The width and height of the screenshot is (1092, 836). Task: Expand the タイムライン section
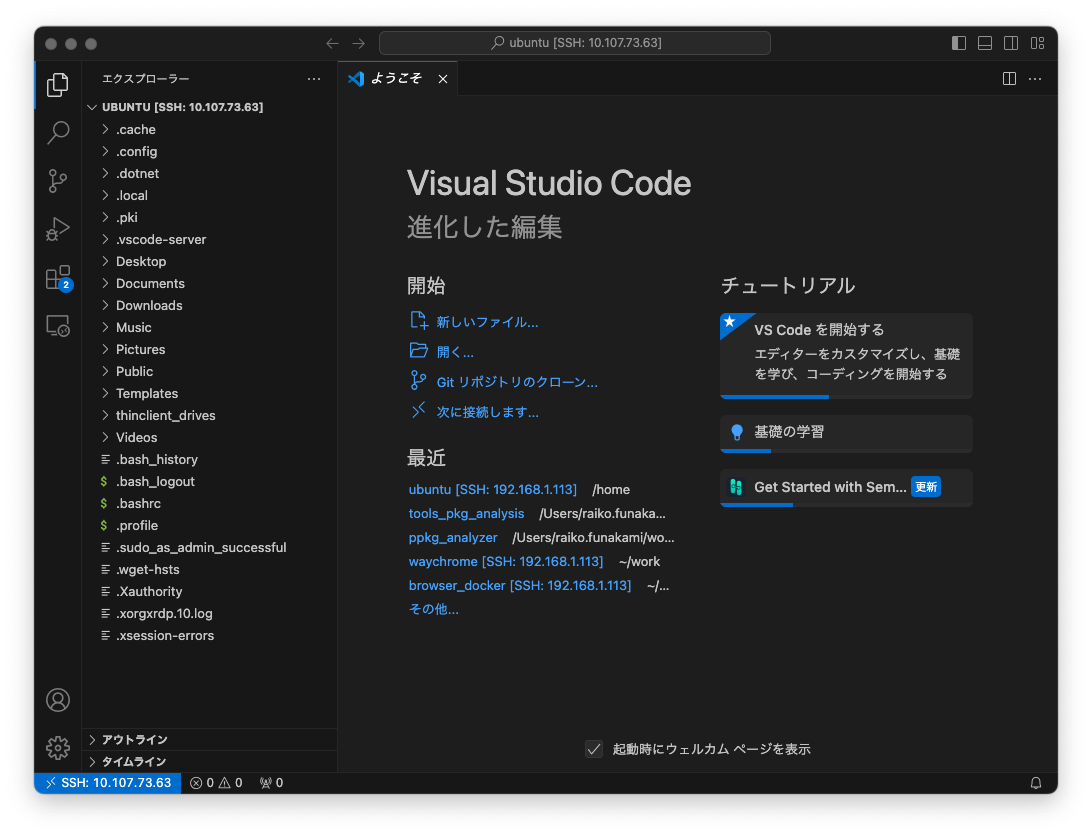[209, 761]
